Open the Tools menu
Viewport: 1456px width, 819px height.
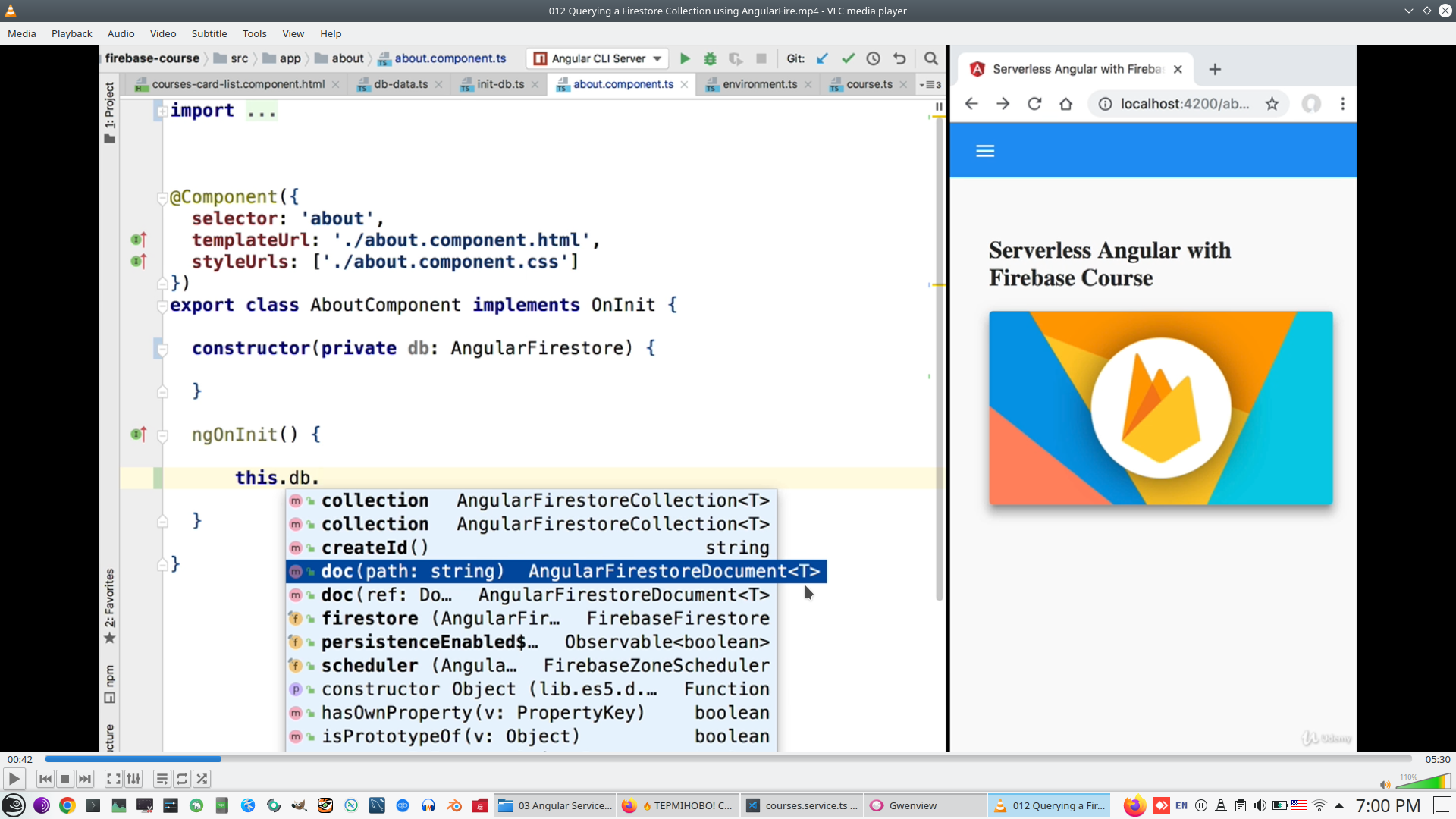(254, 33)
